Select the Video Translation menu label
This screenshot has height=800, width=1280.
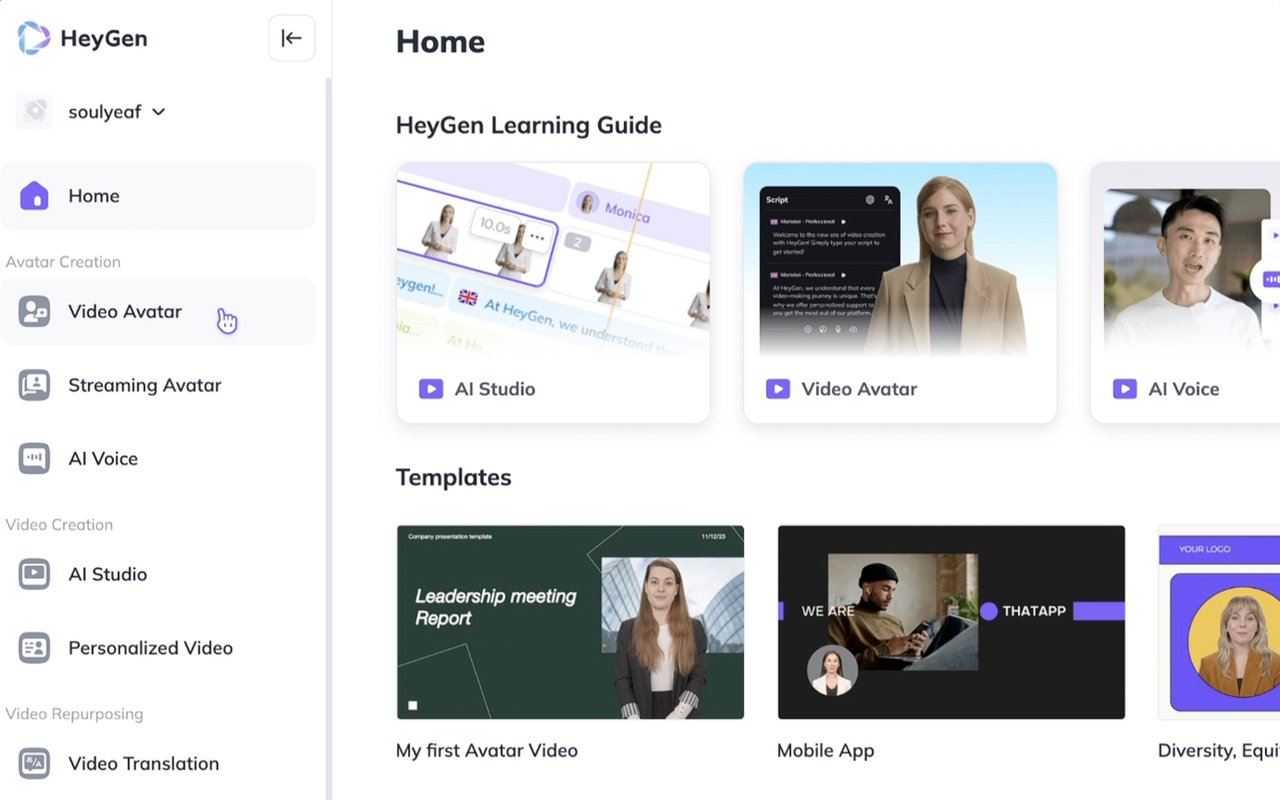coord(143,763)
